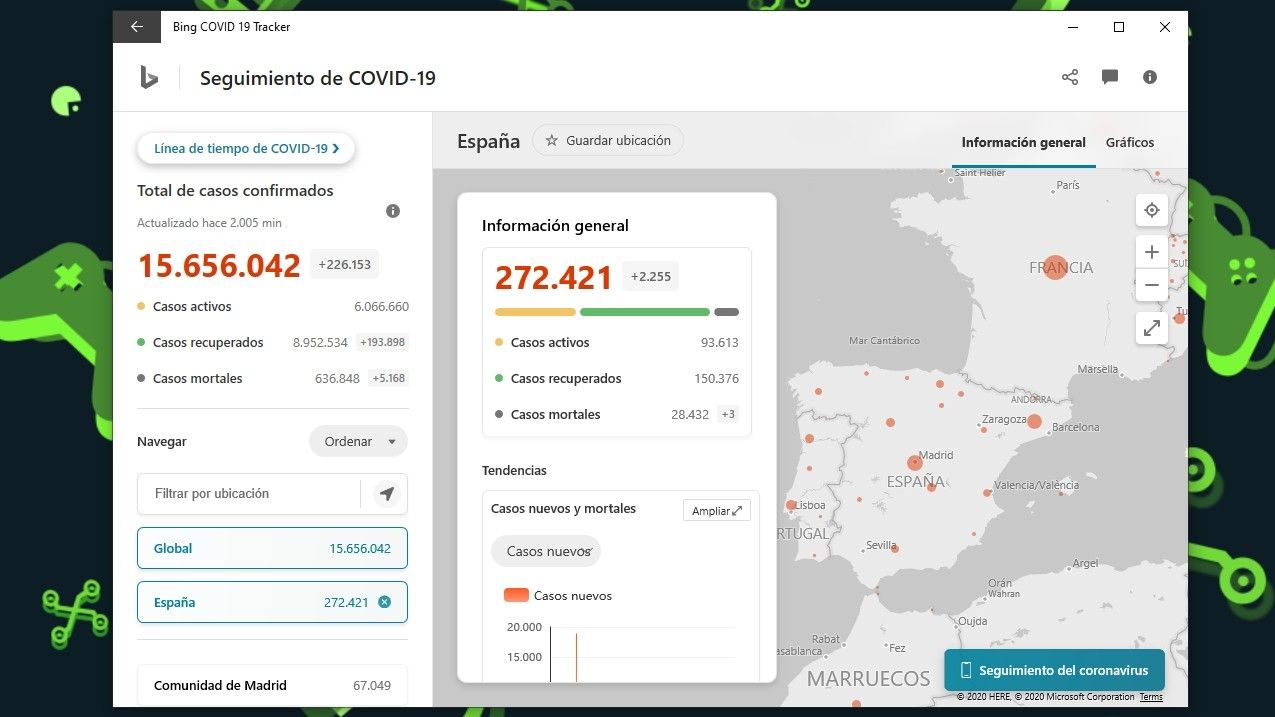Click the header information icon
The width and height of the screenshot is (1275, 717).
tap(1150, 77)
